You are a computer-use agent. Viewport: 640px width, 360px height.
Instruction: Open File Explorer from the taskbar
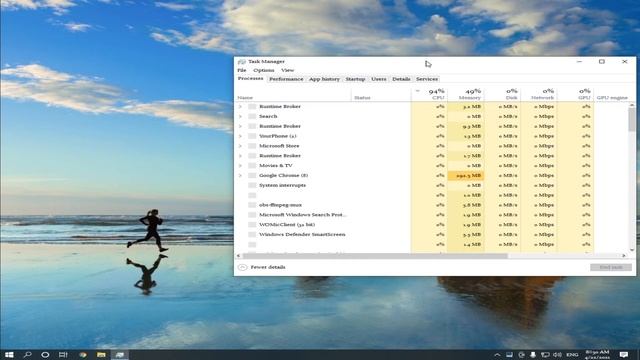click(101, 355)
